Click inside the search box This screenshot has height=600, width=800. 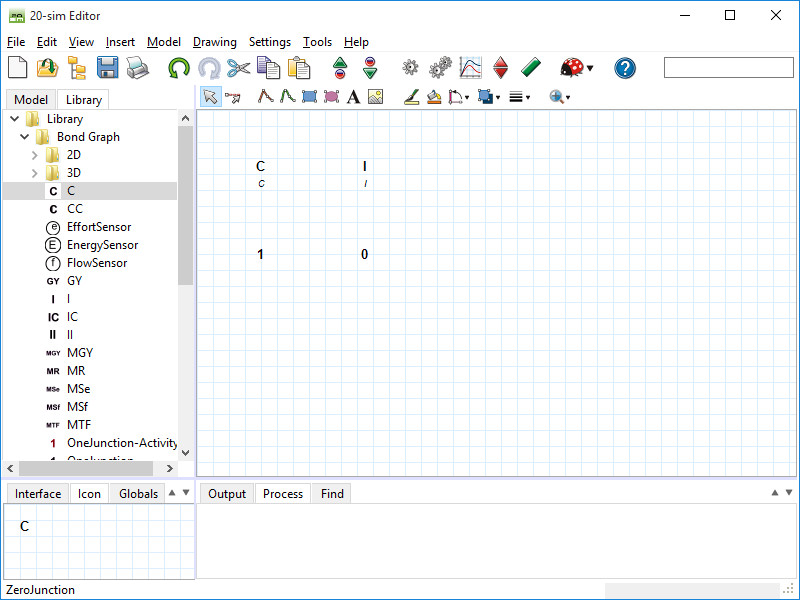coord(728,67)
